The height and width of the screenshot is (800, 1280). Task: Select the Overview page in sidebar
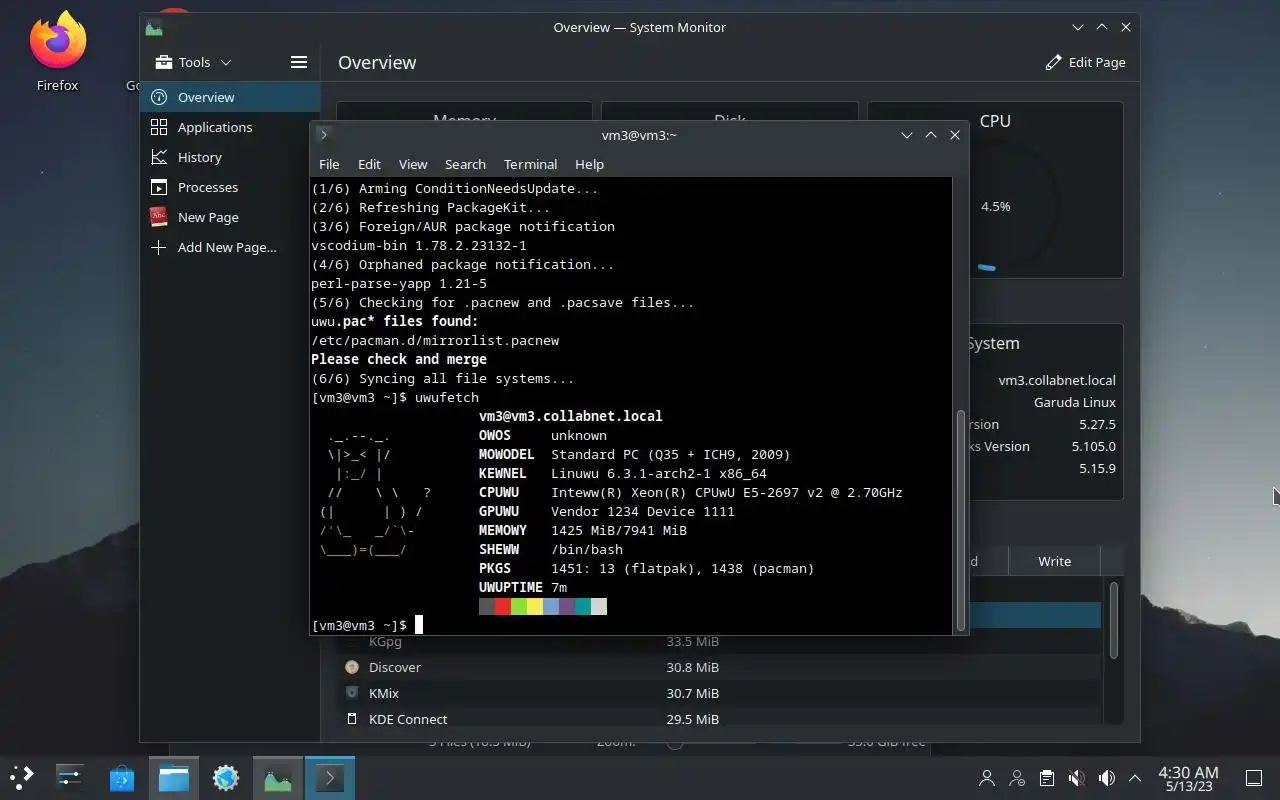230,97
